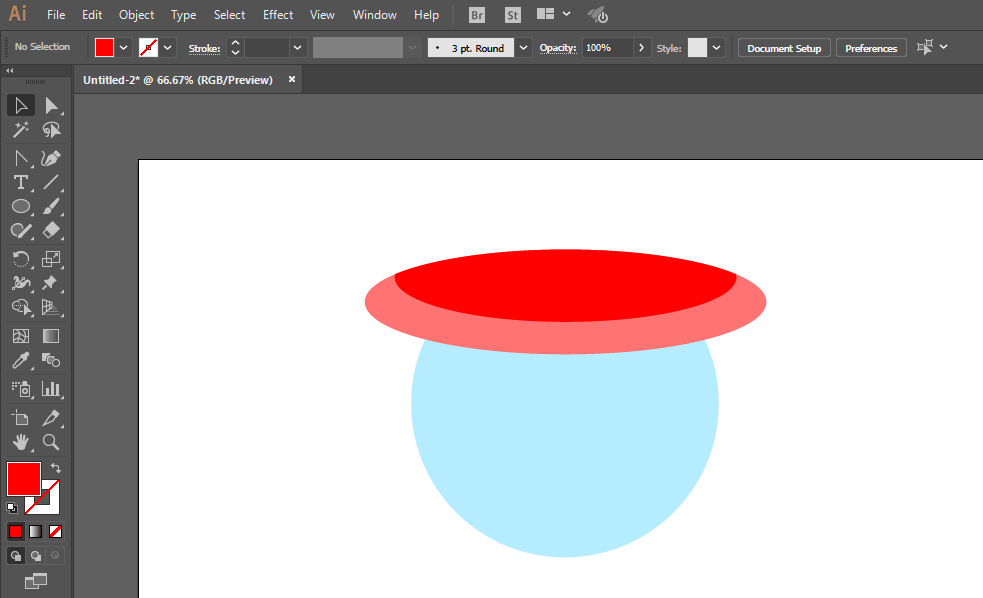
Task: Enable Draw Behind mode
Action: 36,555
